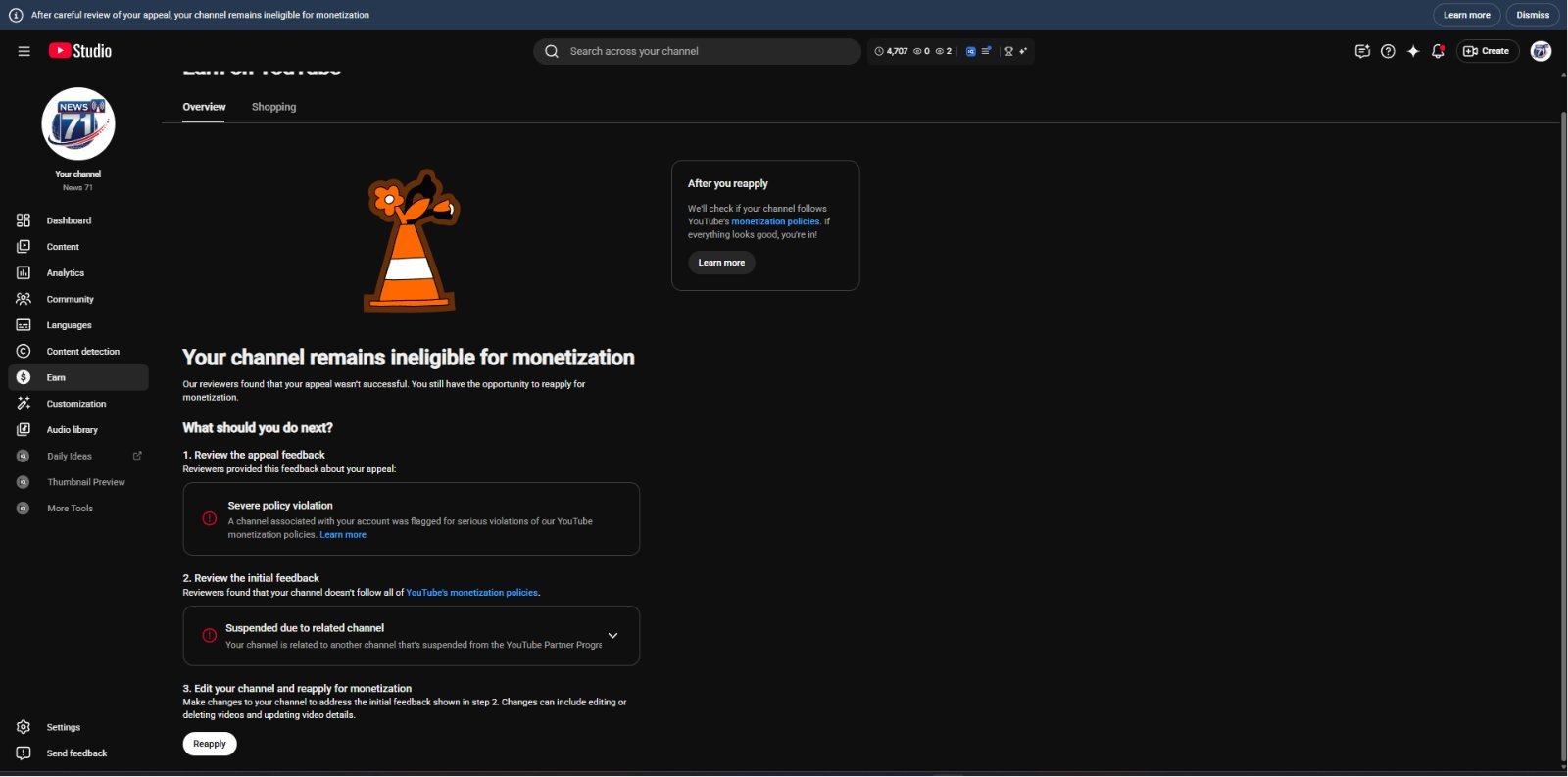This screenshot has height=777, width=1568.
Task: Open Settings in the sidebar
Action: pyautogui.click(x=78, y=727)
